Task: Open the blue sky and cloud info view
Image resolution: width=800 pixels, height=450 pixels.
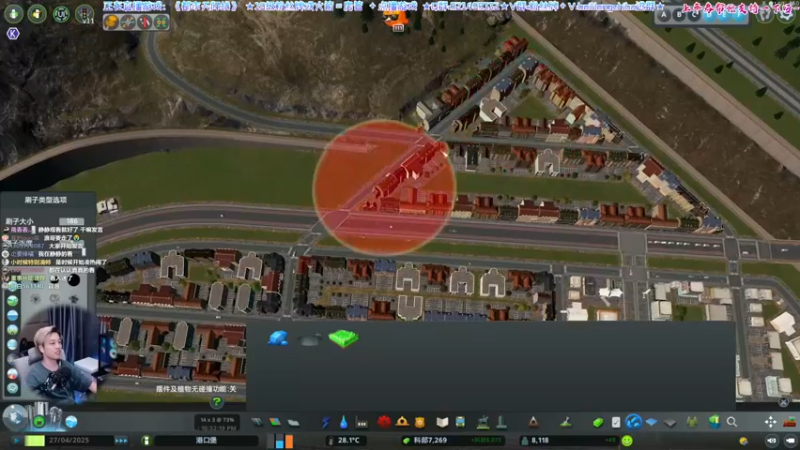Action: coord(71,422)
